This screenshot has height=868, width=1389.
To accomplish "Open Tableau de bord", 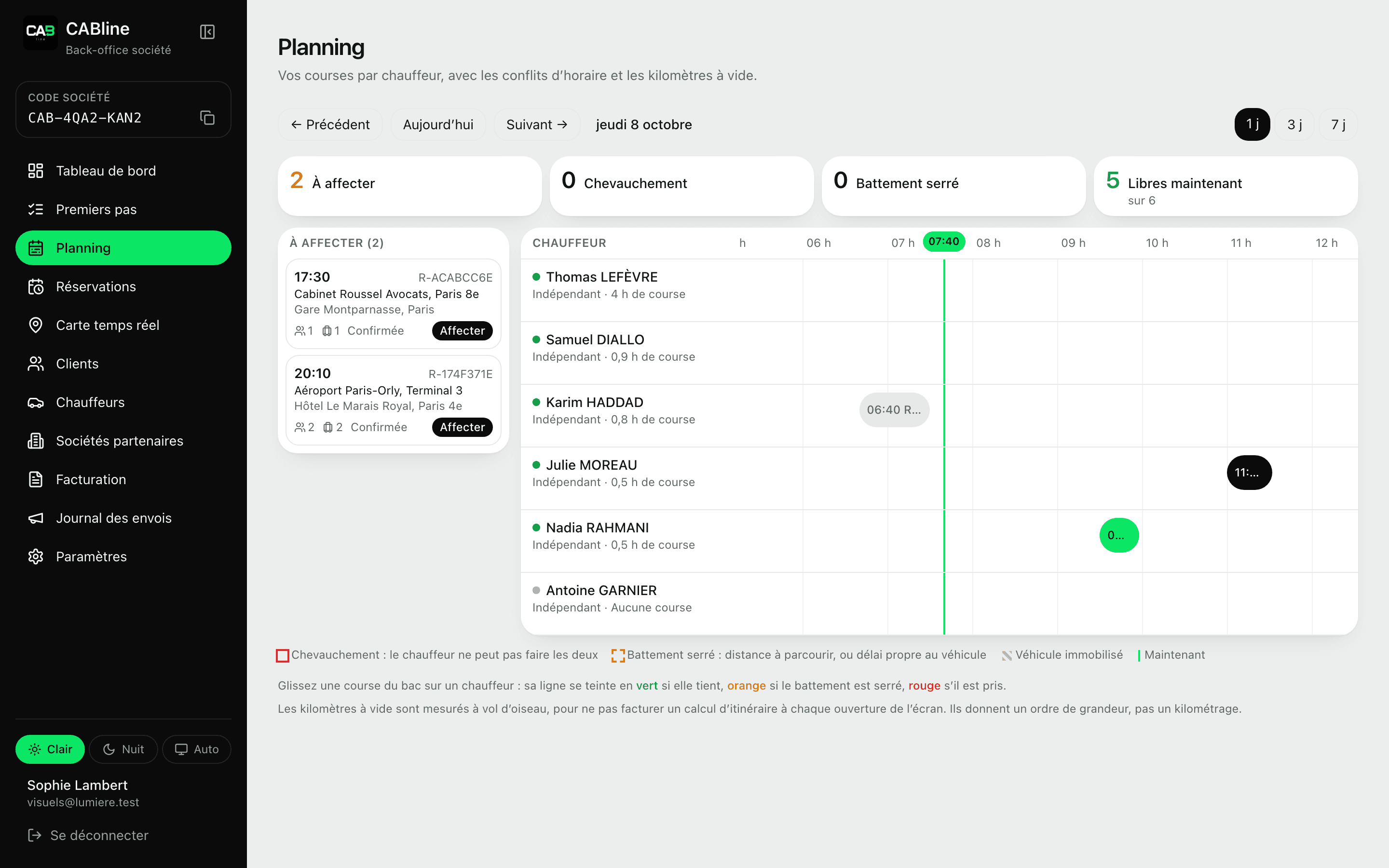I will tap(123, 171).
